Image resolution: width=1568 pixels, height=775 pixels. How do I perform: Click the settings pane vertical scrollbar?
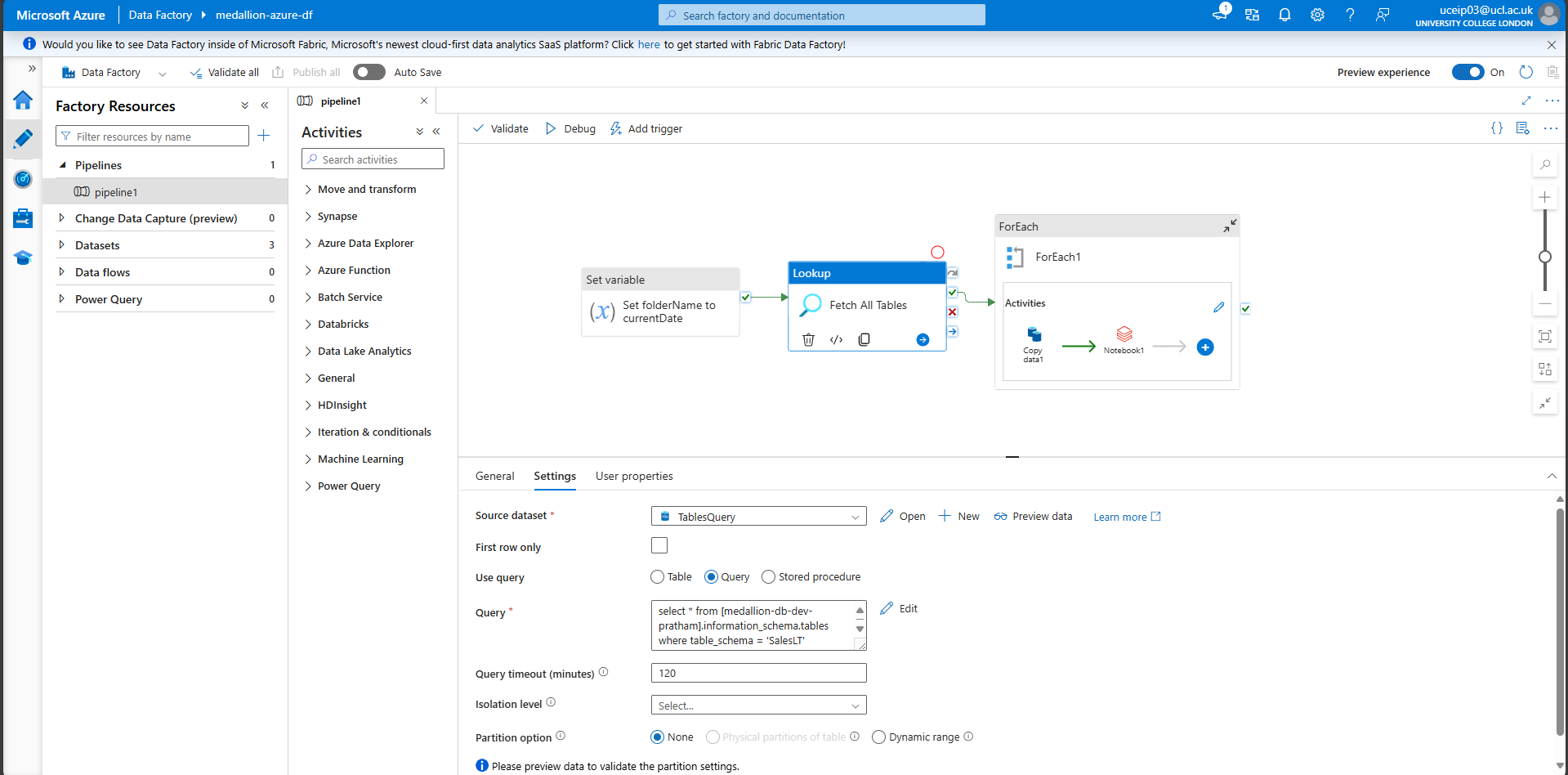[1559, 621]
